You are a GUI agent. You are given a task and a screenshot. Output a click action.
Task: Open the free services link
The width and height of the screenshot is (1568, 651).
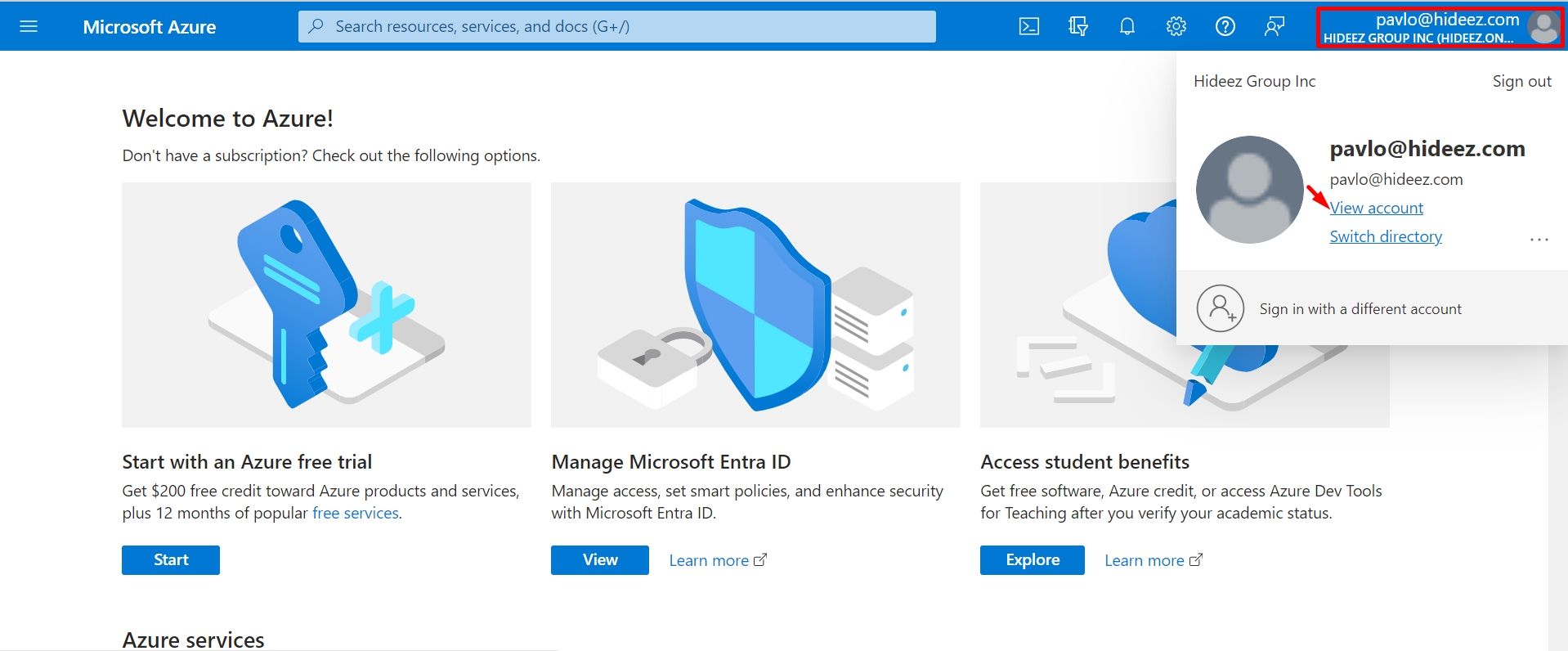pyautogui.click(x=356, y=513)
